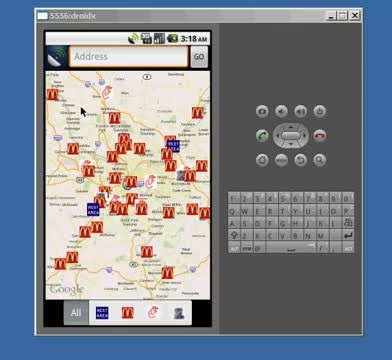This screenshot has height=360, width=392.
Task: Click the emulator menu button
Action: coord(281,160)
